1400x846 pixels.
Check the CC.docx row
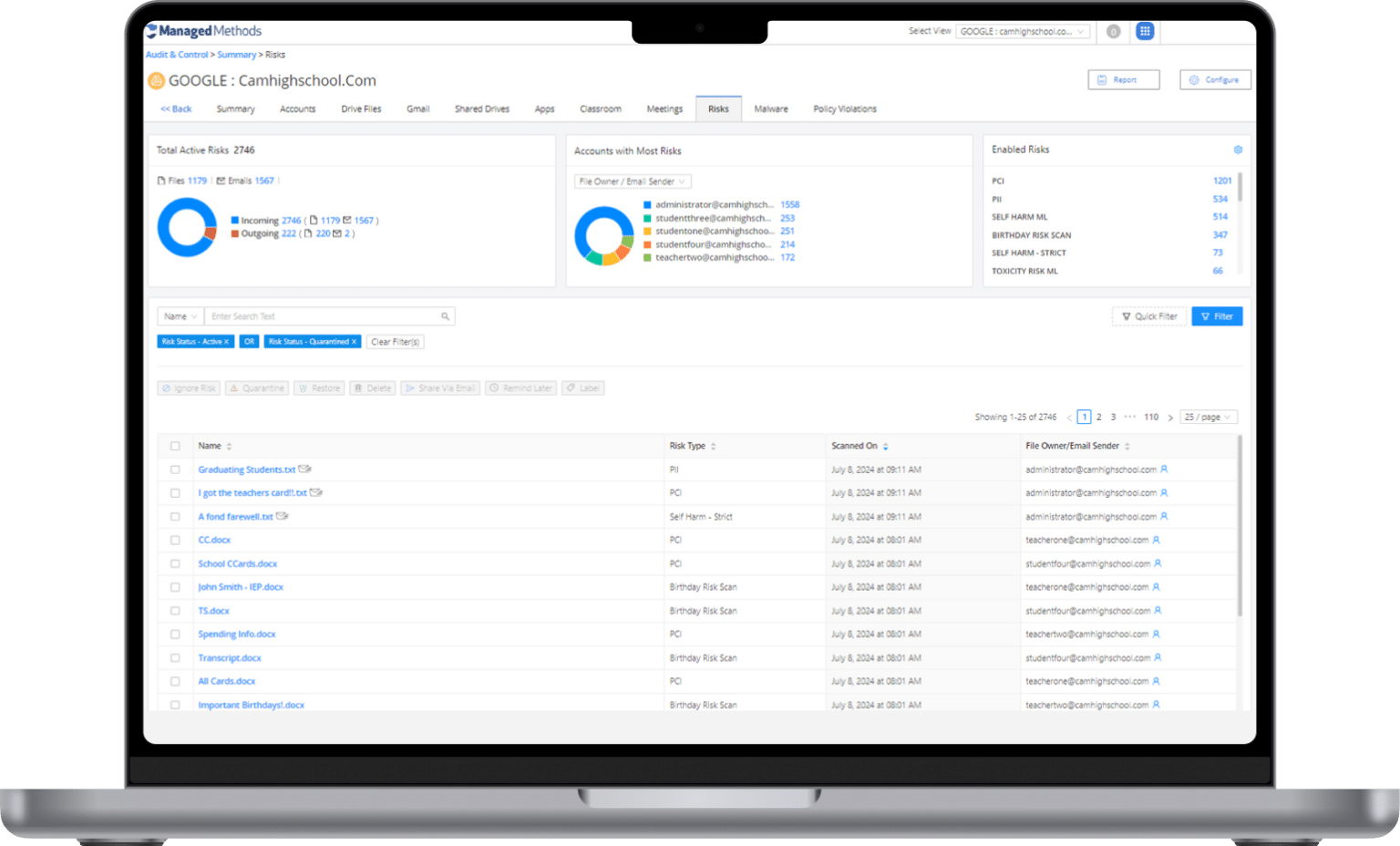point(175,540)
